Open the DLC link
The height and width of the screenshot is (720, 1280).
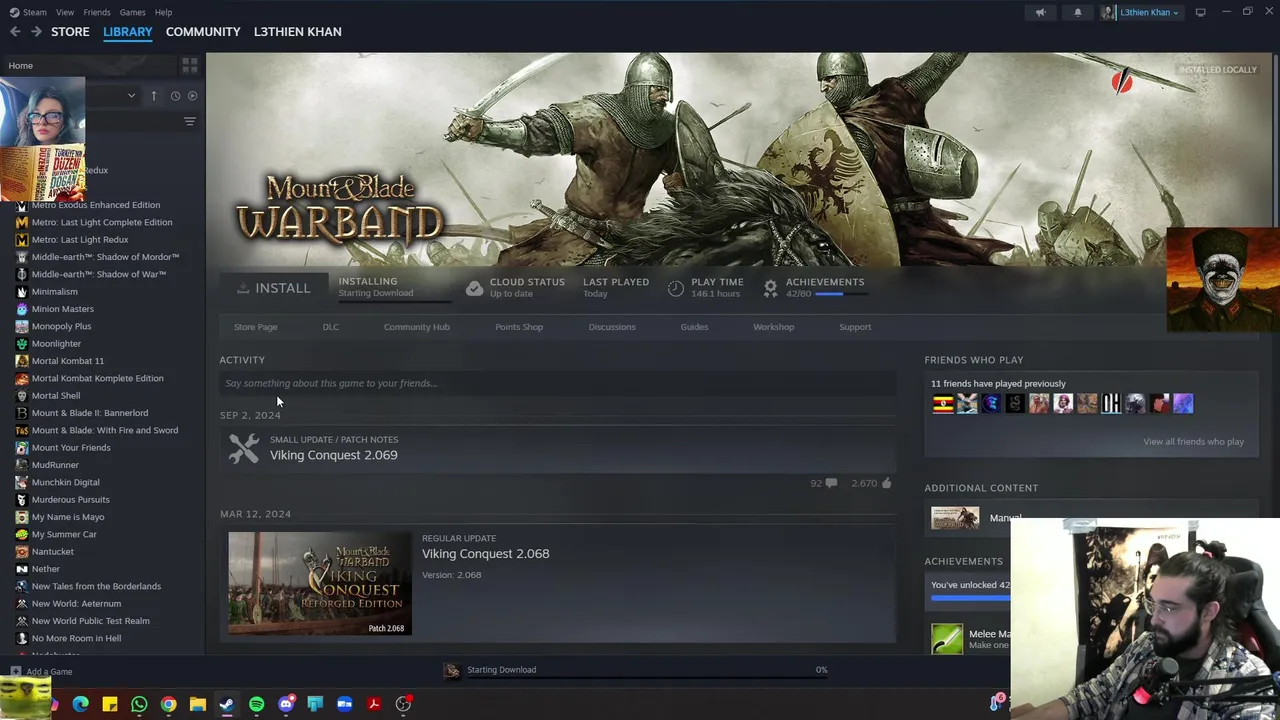pyautogui.click(x=330, y=327)
